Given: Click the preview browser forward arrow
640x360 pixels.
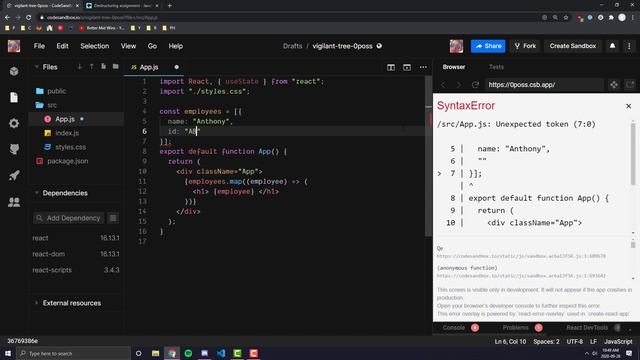Looking at the screenshot, I should 459,84.
